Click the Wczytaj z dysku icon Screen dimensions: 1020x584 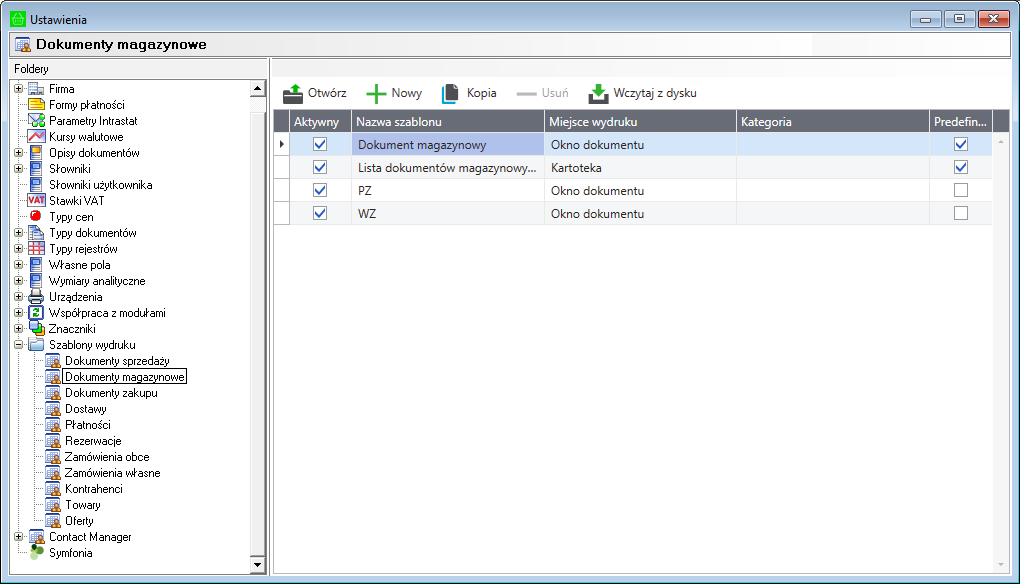pyautogui.click(x=598, y=93)
